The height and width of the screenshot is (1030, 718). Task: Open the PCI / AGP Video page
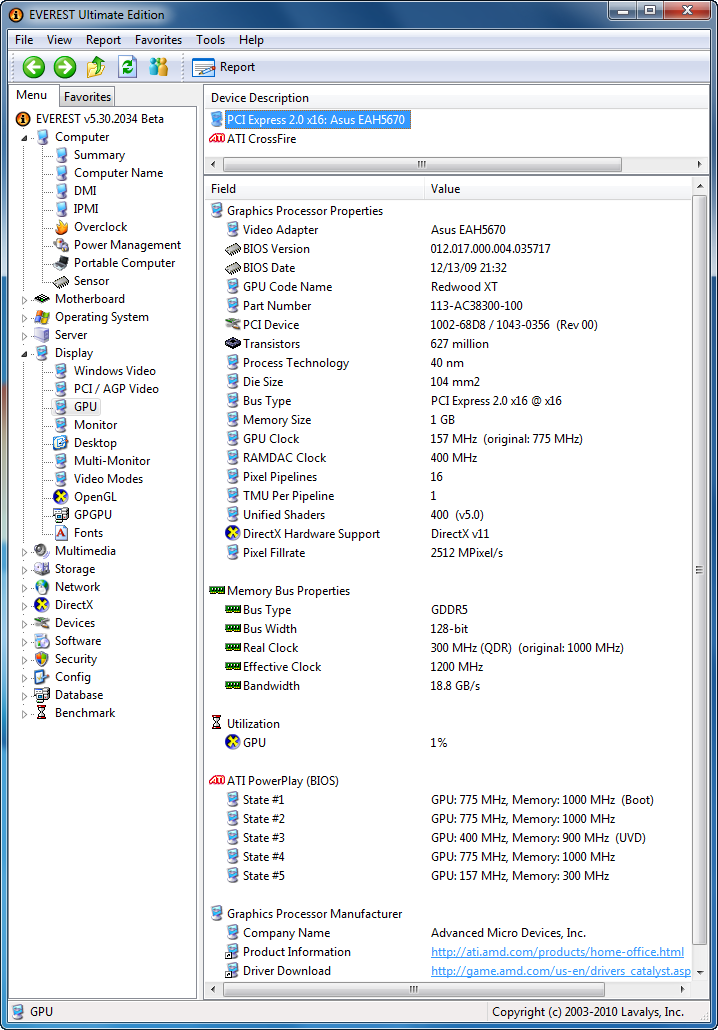[116, 389]
